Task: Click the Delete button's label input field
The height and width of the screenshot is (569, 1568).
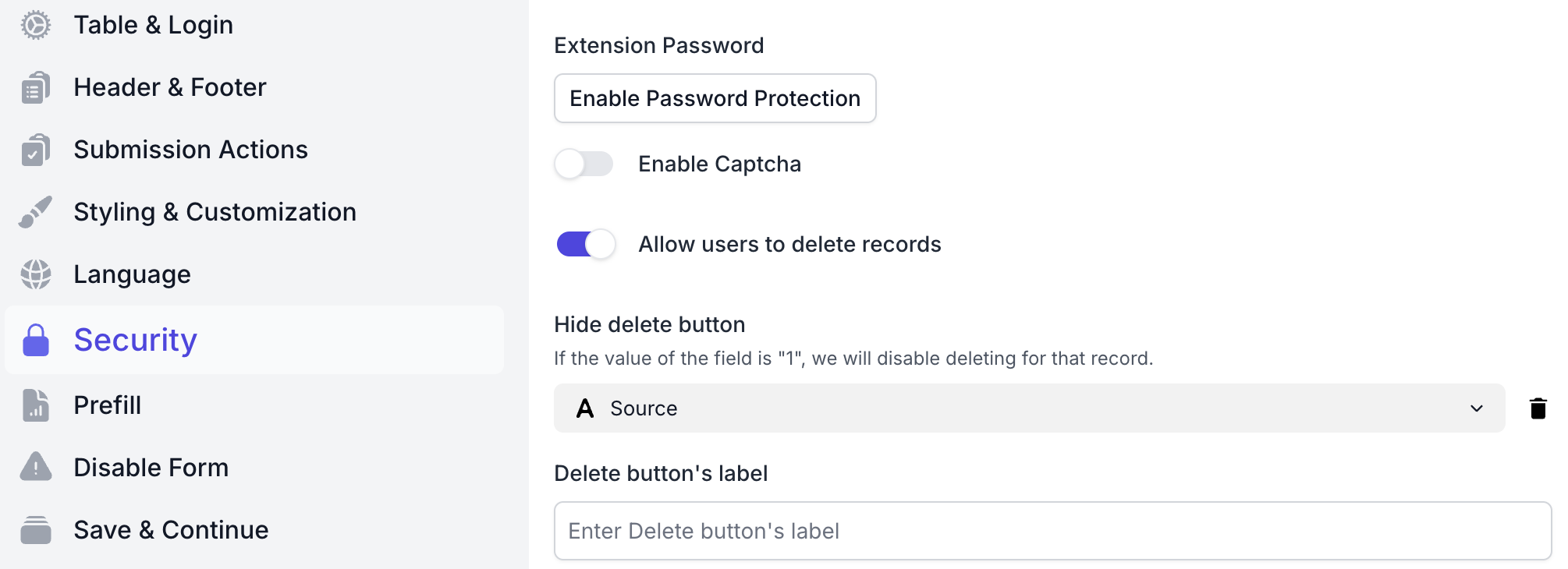Action: point(1052,531)
